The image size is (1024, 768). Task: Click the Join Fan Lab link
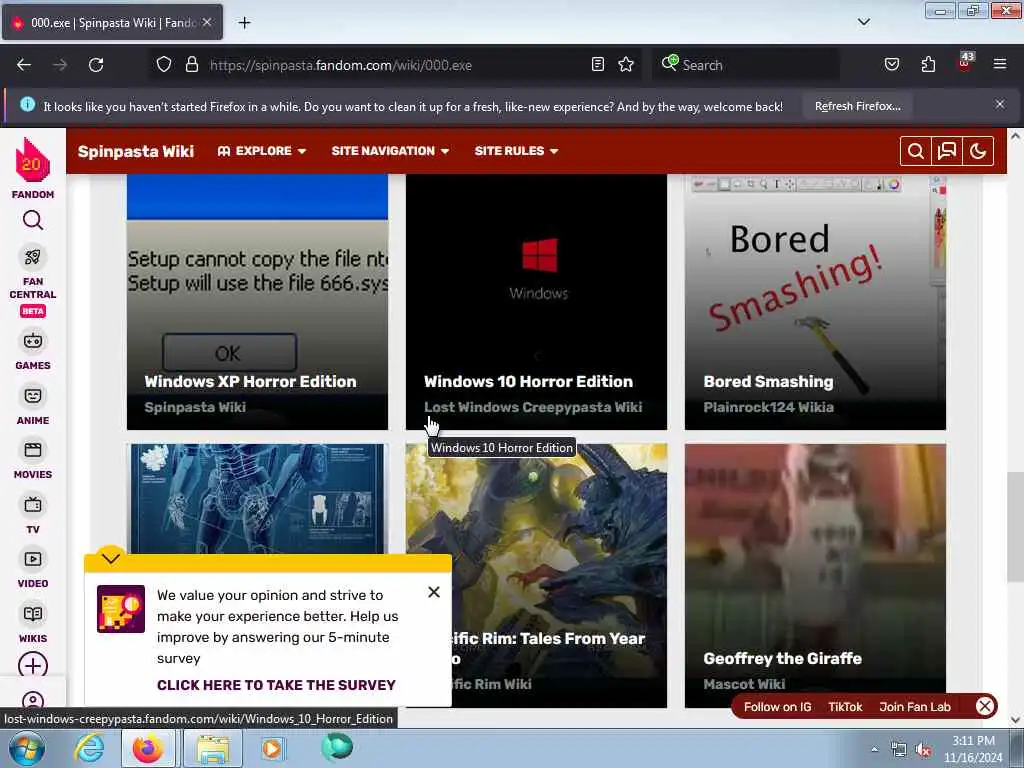(x=914, y=707)
